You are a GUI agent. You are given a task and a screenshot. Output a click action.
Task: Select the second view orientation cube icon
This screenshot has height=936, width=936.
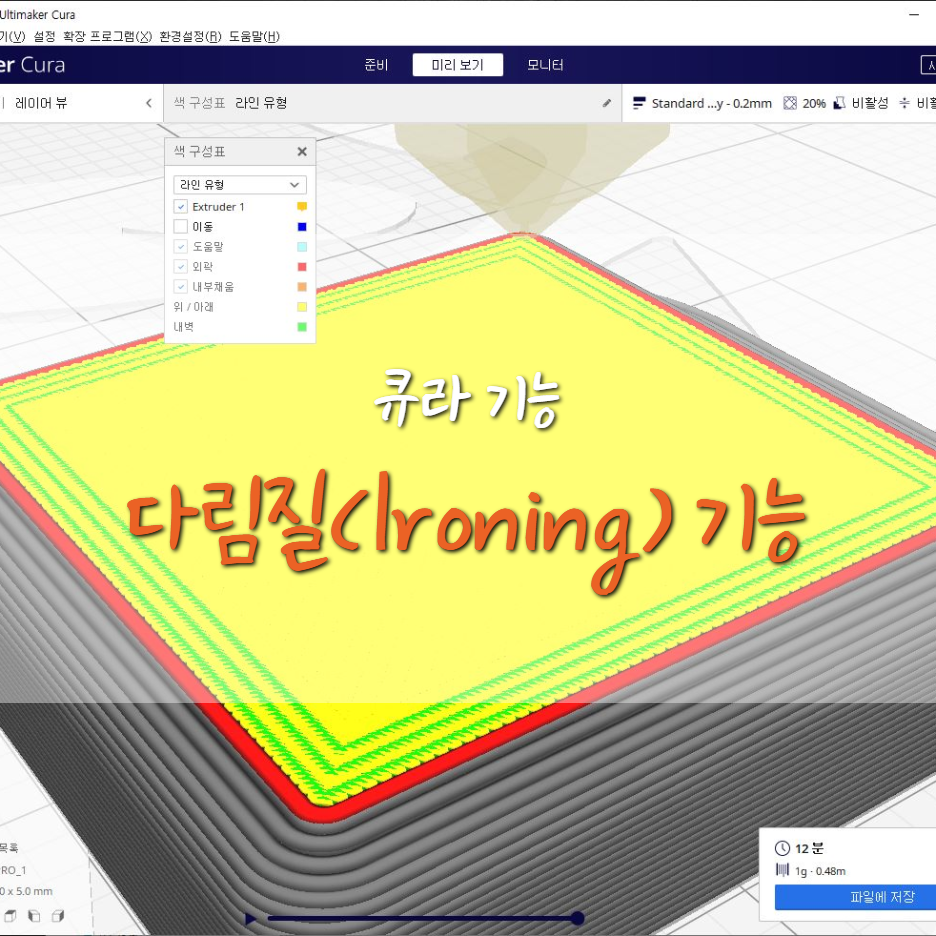35,916
